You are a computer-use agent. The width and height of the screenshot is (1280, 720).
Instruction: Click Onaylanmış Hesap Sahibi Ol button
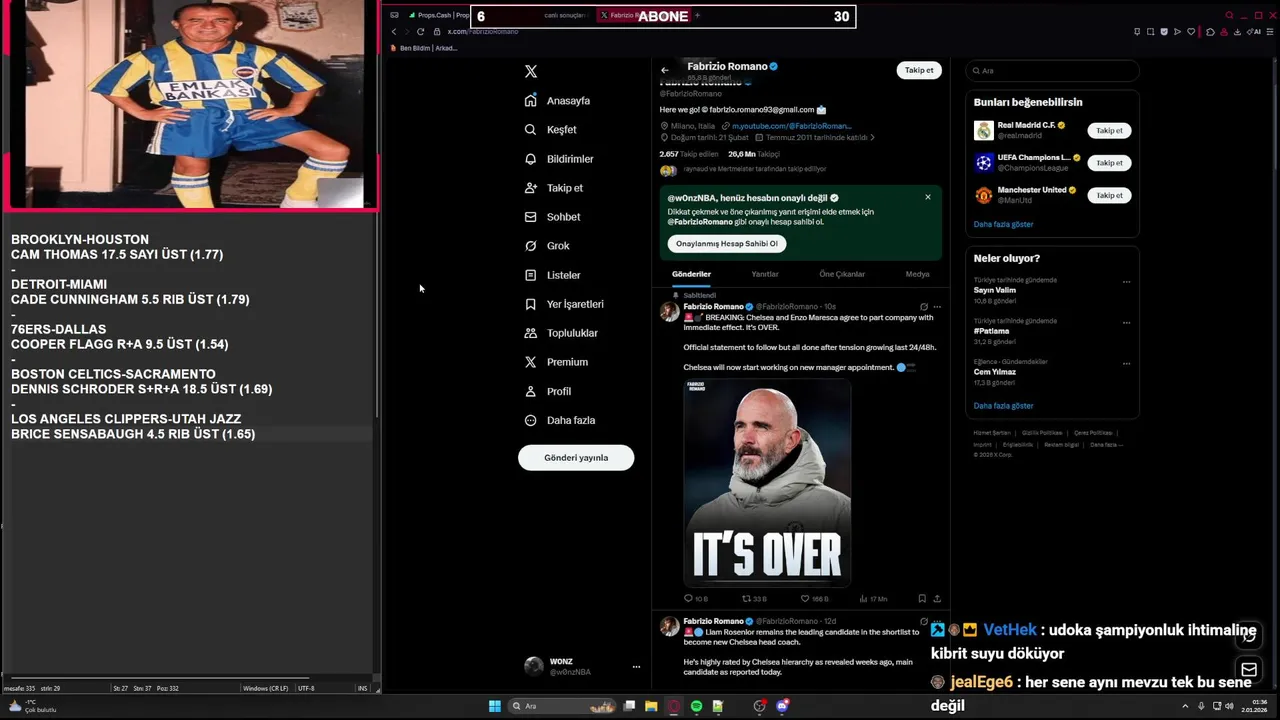click(x=727, y=244)
